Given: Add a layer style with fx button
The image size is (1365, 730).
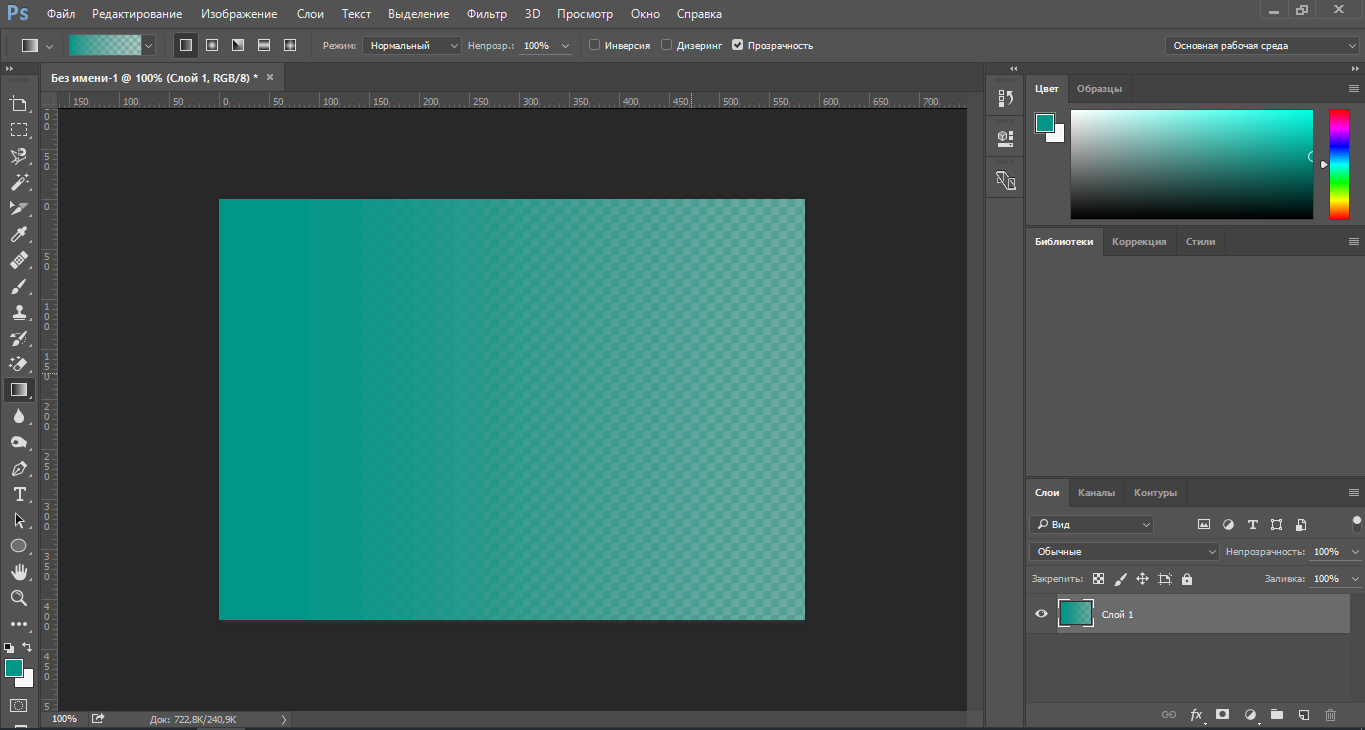Looking at the screenshot, I should coord(1196,715).
